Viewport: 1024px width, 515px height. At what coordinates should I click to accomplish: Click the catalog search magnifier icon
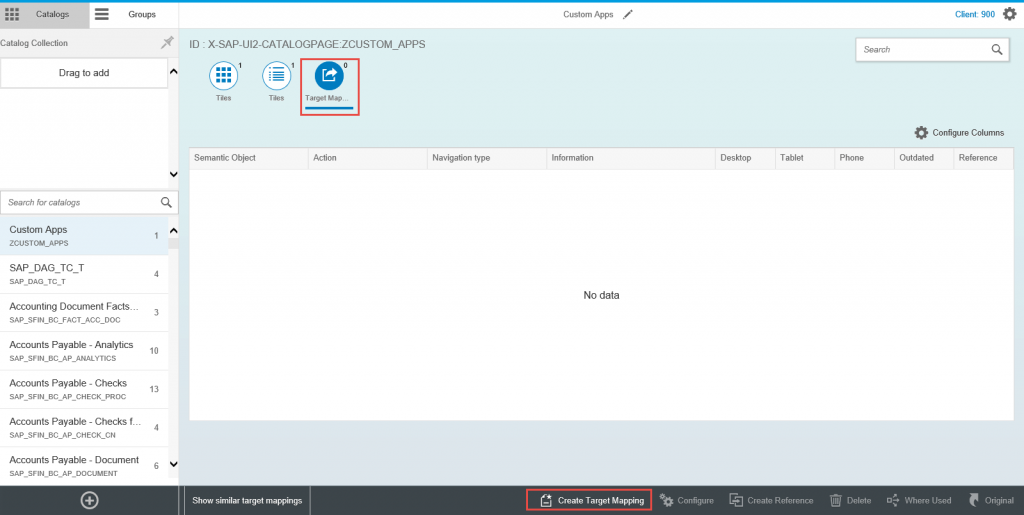167,202
